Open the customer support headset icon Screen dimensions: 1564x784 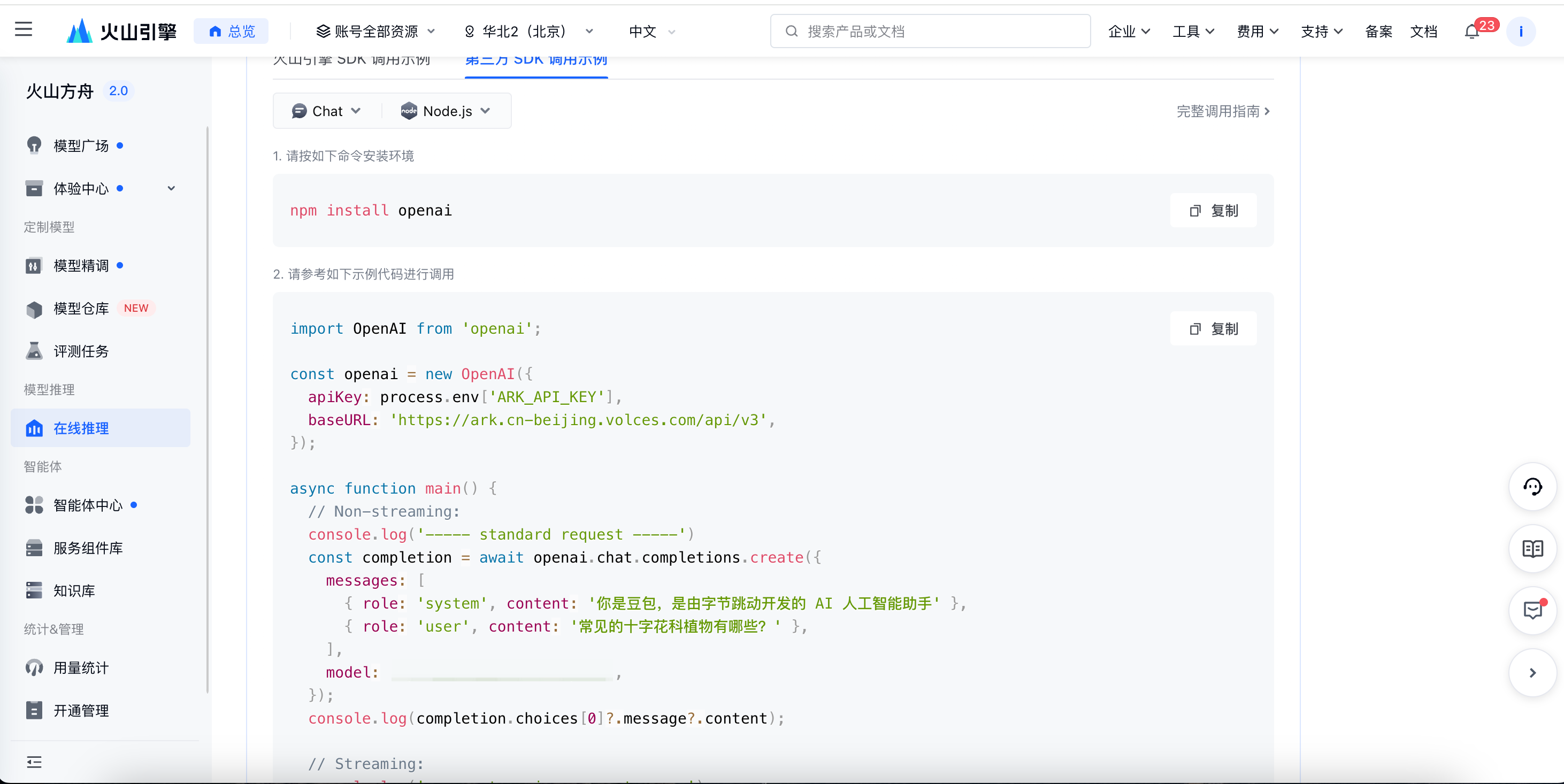(1532, 487)
